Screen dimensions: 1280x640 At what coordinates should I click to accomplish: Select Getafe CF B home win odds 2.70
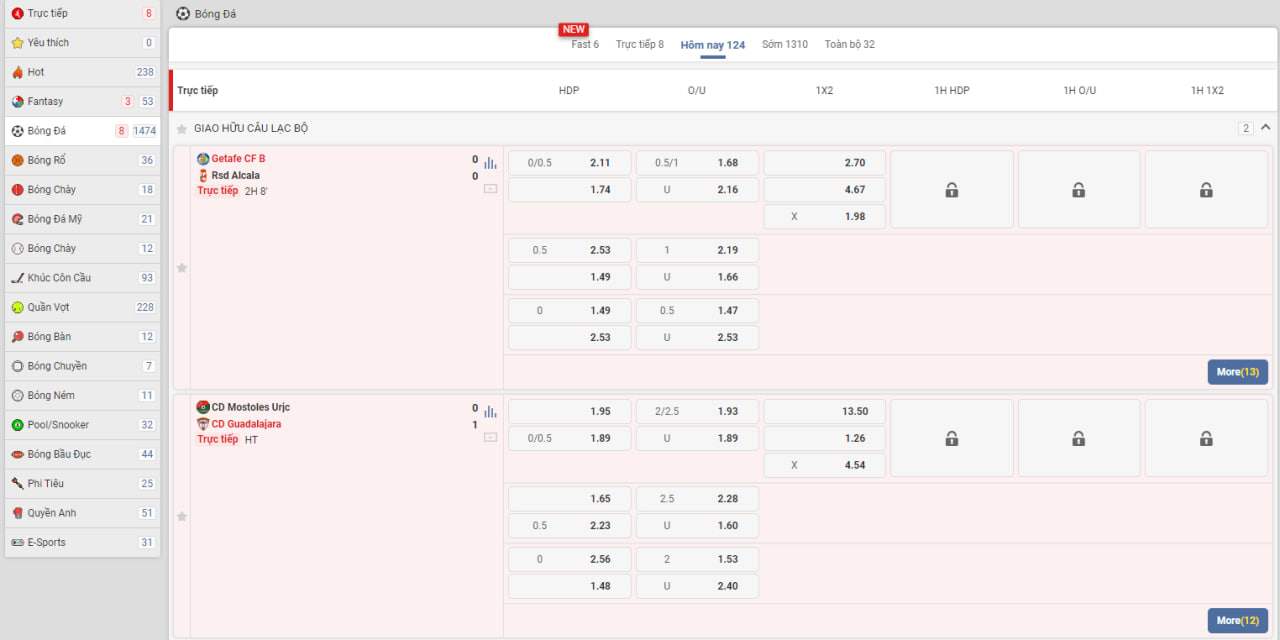[x=824, y=163]
